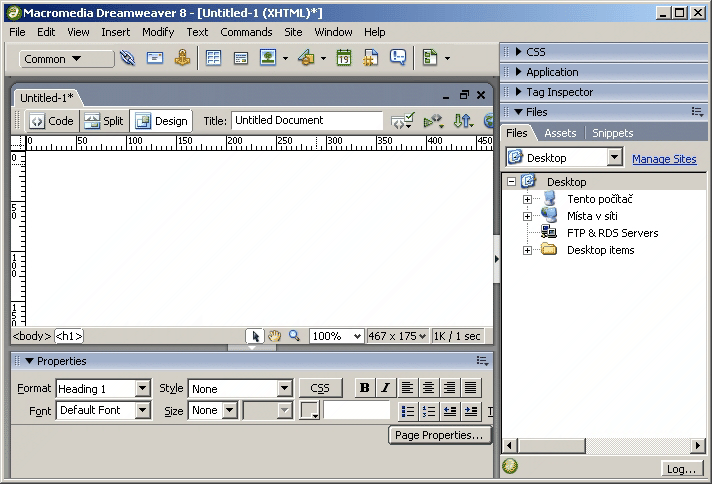This screenshot has width=712, height=484.
Task: Select the <body> tag in tag selector
Action: [x=32, y=336]
